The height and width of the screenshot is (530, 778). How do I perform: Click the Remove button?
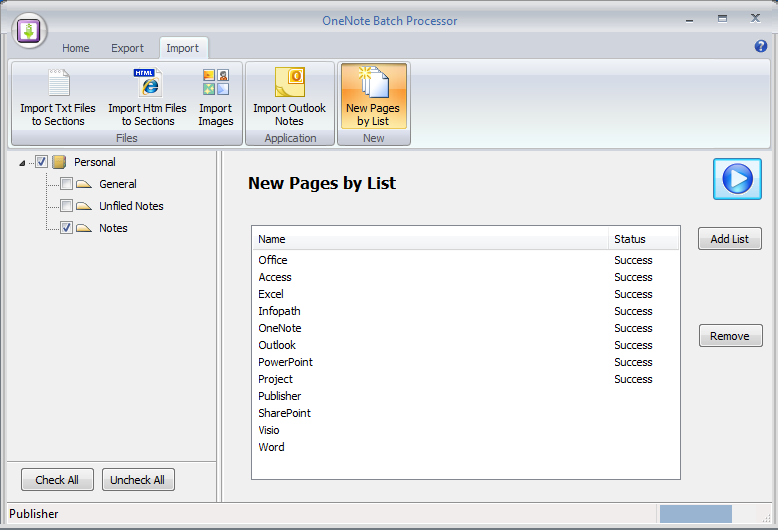click(x=730, y=336)
